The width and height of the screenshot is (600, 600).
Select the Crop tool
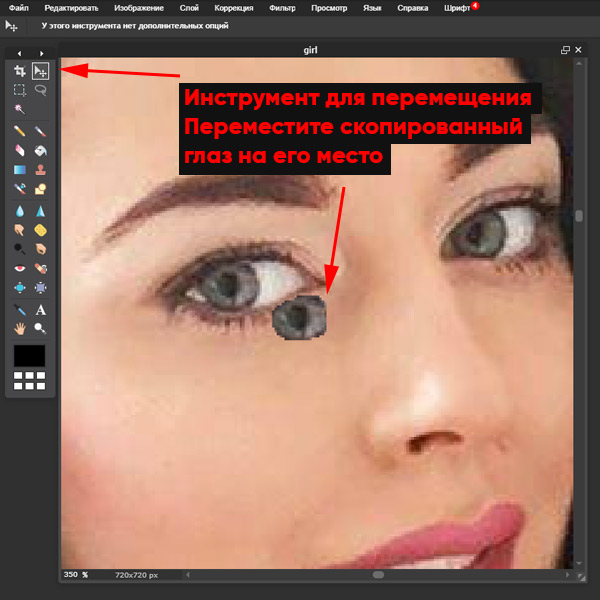(x=20, y=71)
